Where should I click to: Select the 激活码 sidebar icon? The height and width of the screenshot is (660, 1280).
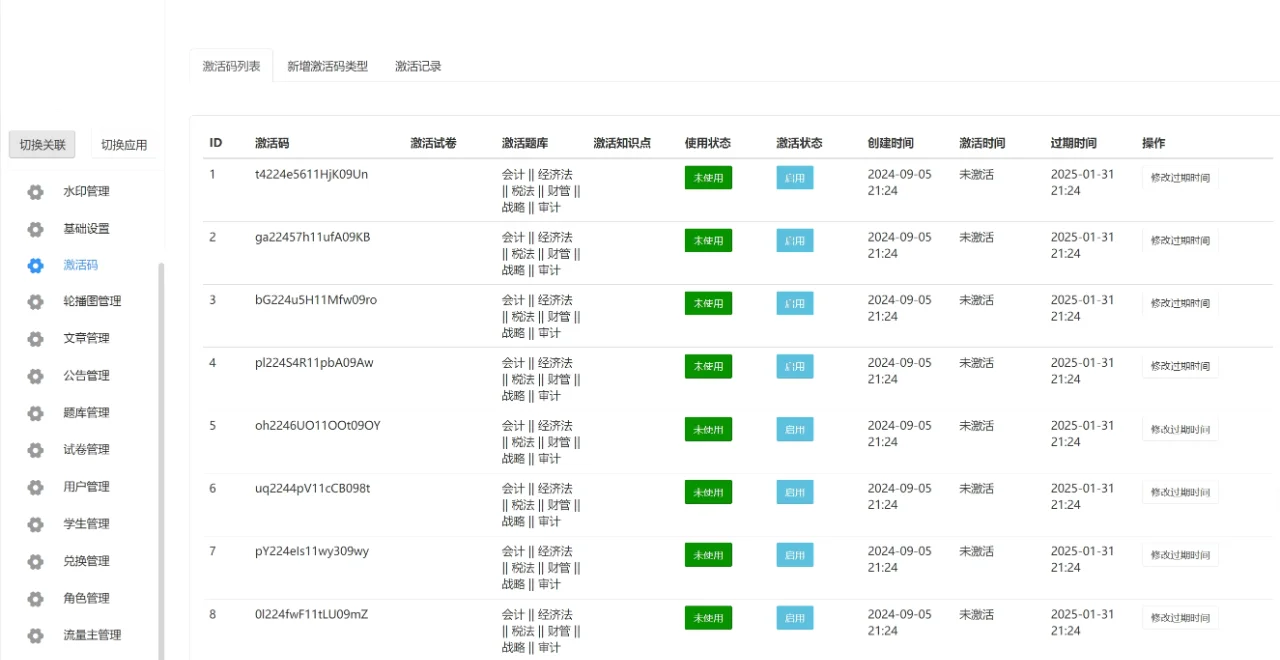(x=35, y=265)
